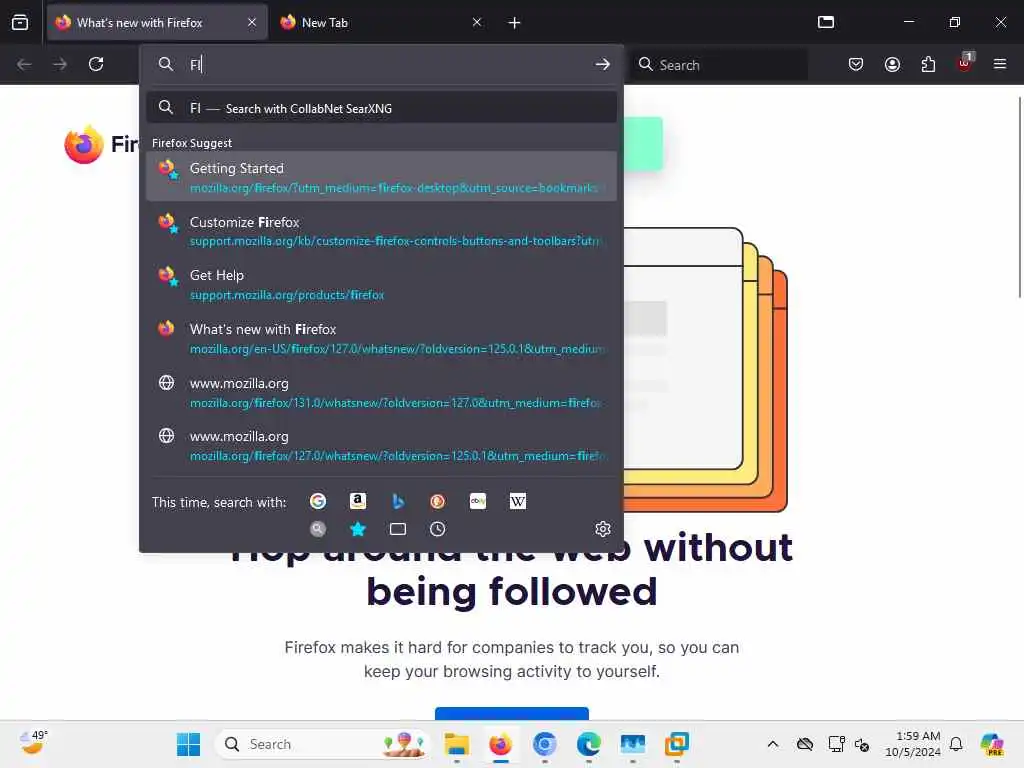This screenshot has width=1024, height=768.
Task: Open Microsoft Edge from the taskbar
Action: 588,744
